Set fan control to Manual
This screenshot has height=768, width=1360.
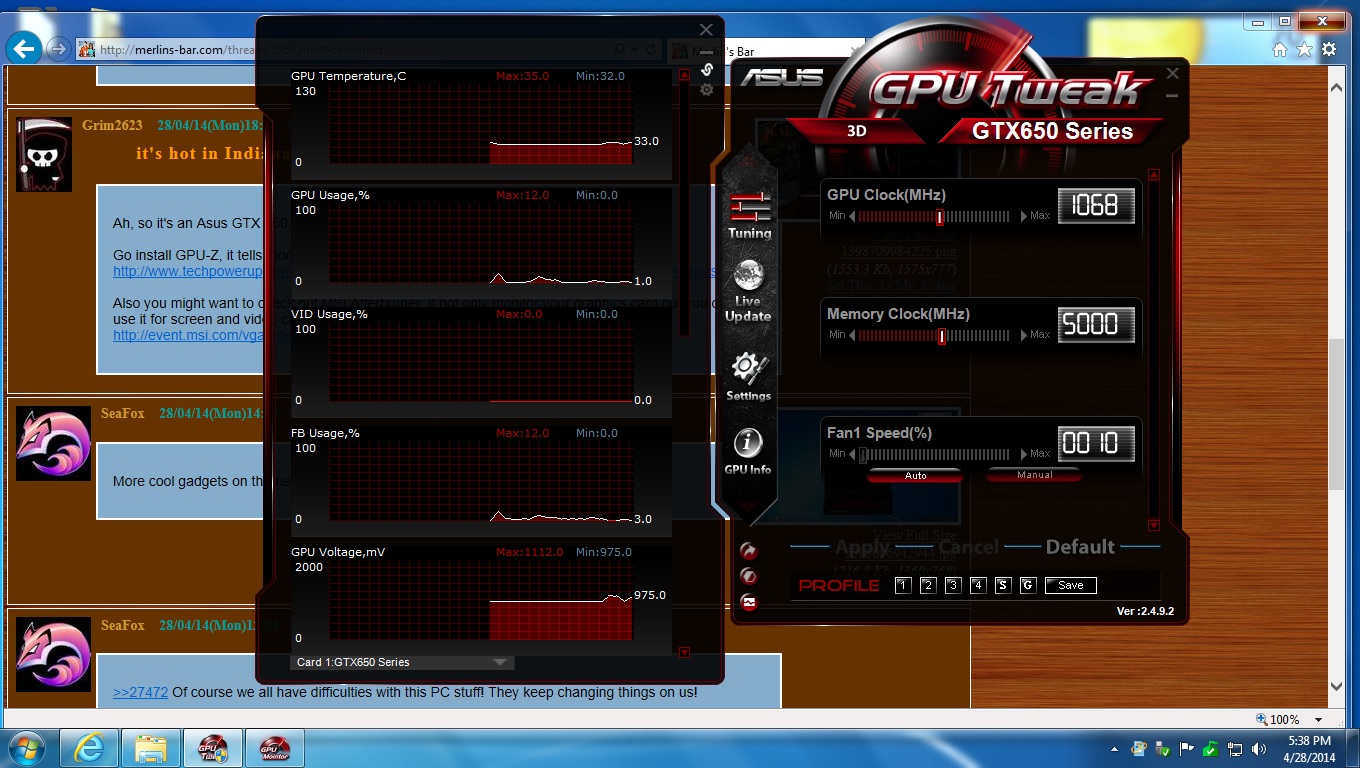coord(1035,475)
